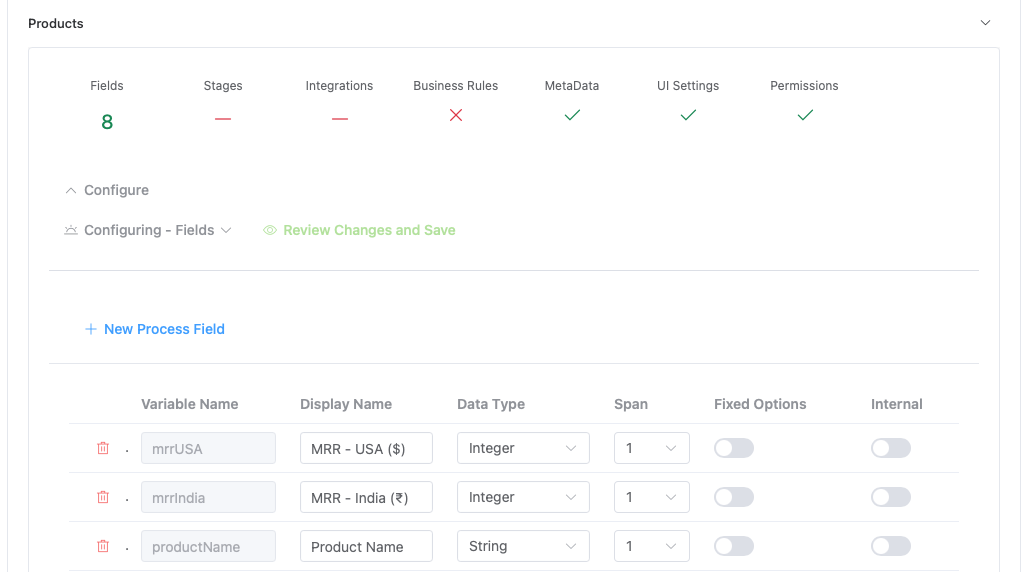Image resolution: width=1027 pixels, height=572 pixels.
Task: Click the Stages red dash indicator
Action: pyautogui.click(x=223, y=119)
